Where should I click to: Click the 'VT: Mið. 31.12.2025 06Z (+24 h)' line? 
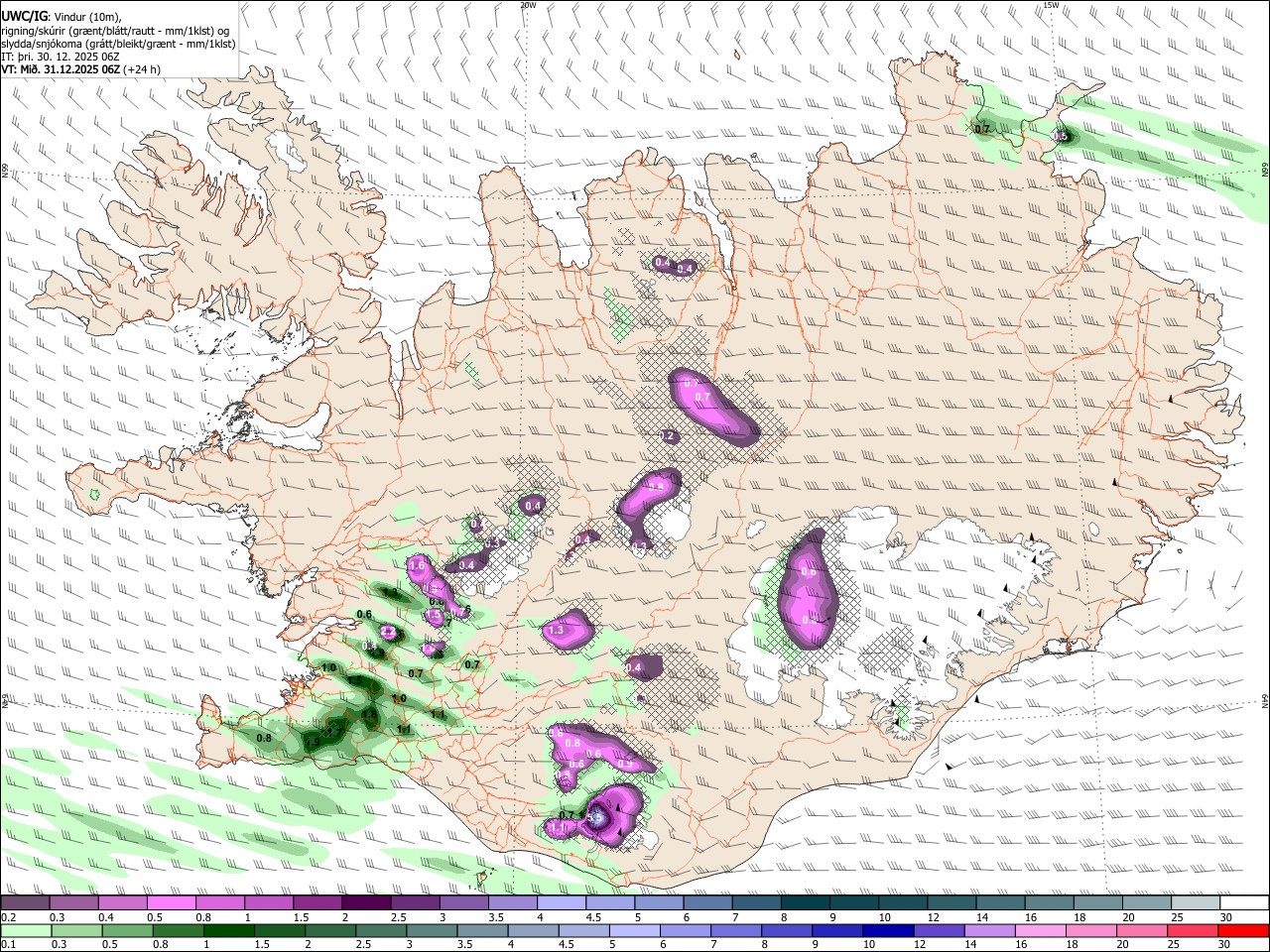81,69
